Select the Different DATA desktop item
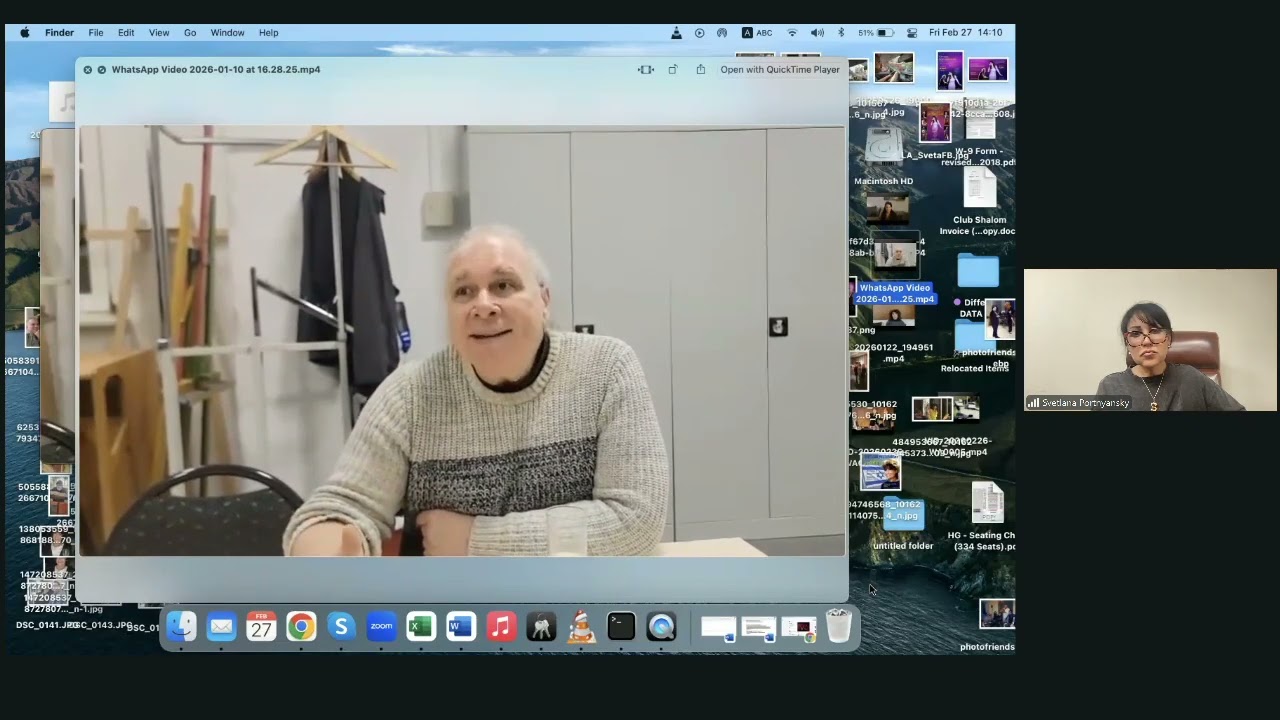Image resolution: width=1280 pixels, height=720 pixels. point(971,308)
